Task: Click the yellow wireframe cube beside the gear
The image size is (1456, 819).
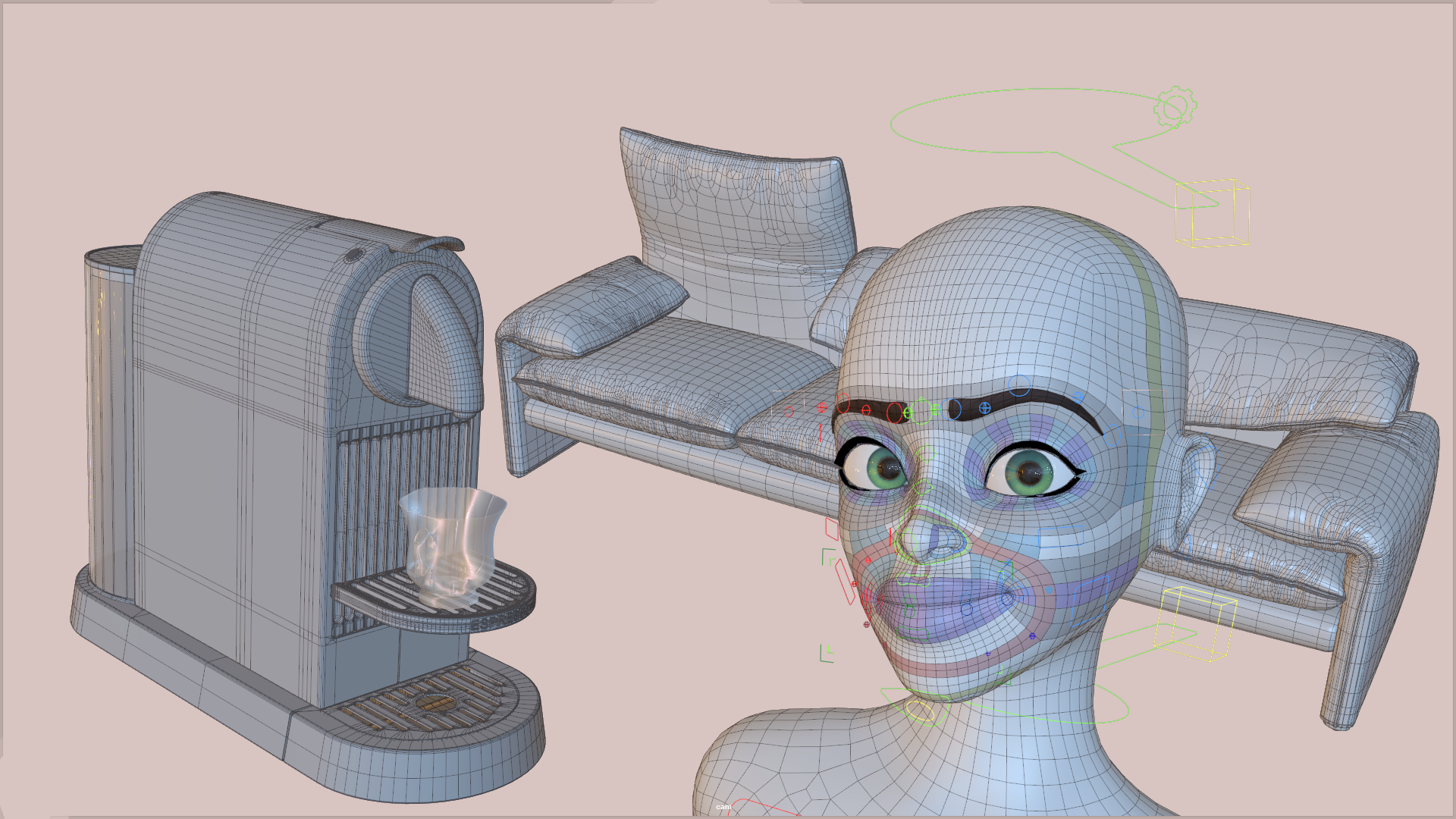Action: (1212, 213)
